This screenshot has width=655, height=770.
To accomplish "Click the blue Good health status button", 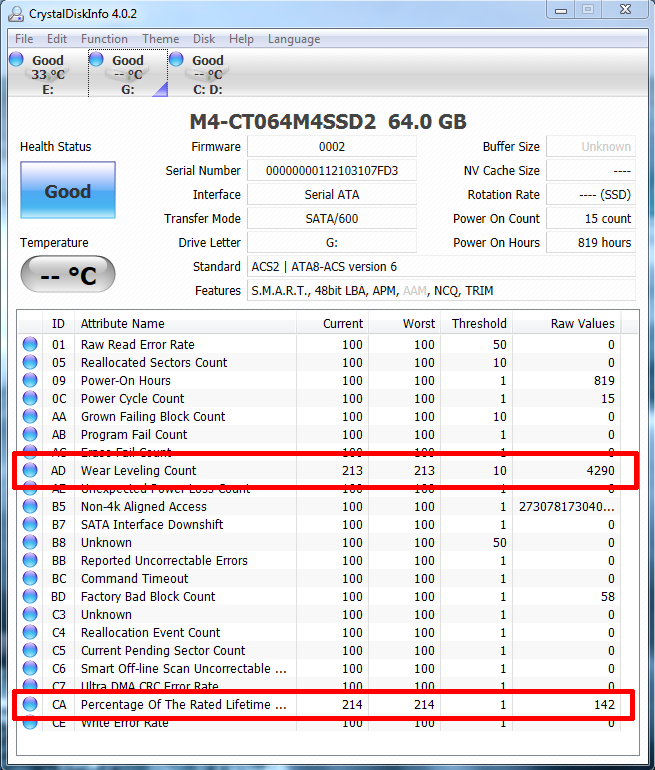I will [x=68, y=190].
